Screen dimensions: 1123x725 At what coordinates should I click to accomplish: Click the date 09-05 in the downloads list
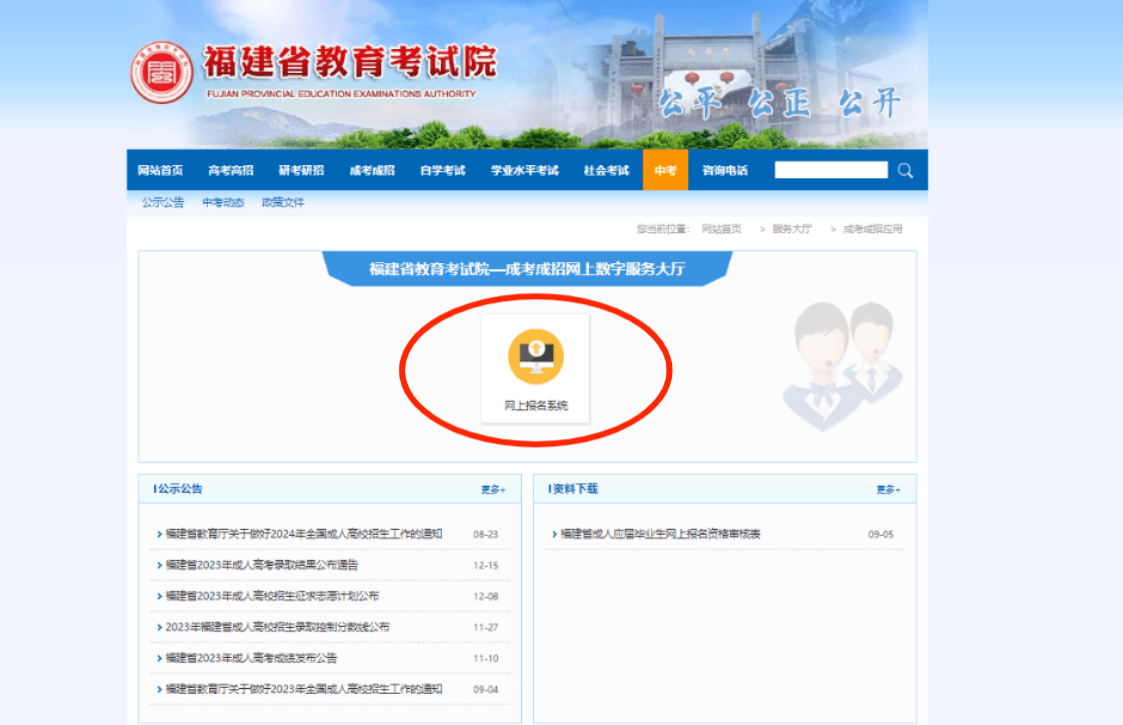point(881,534)
